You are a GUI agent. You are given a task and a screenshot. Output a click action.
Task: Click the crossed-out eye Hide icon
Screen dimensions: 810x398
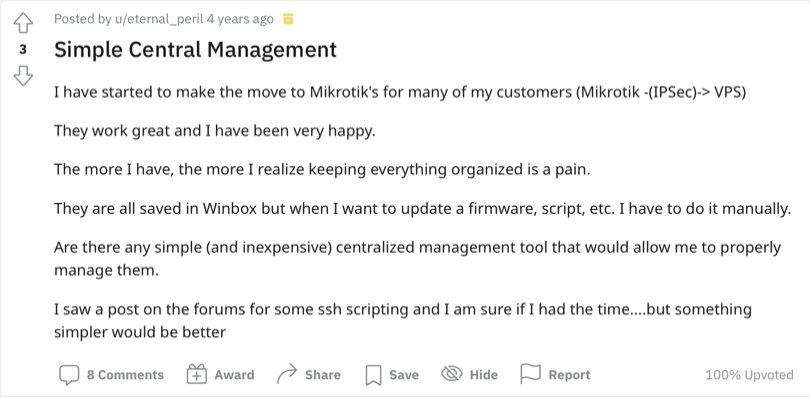click(451, 374)
